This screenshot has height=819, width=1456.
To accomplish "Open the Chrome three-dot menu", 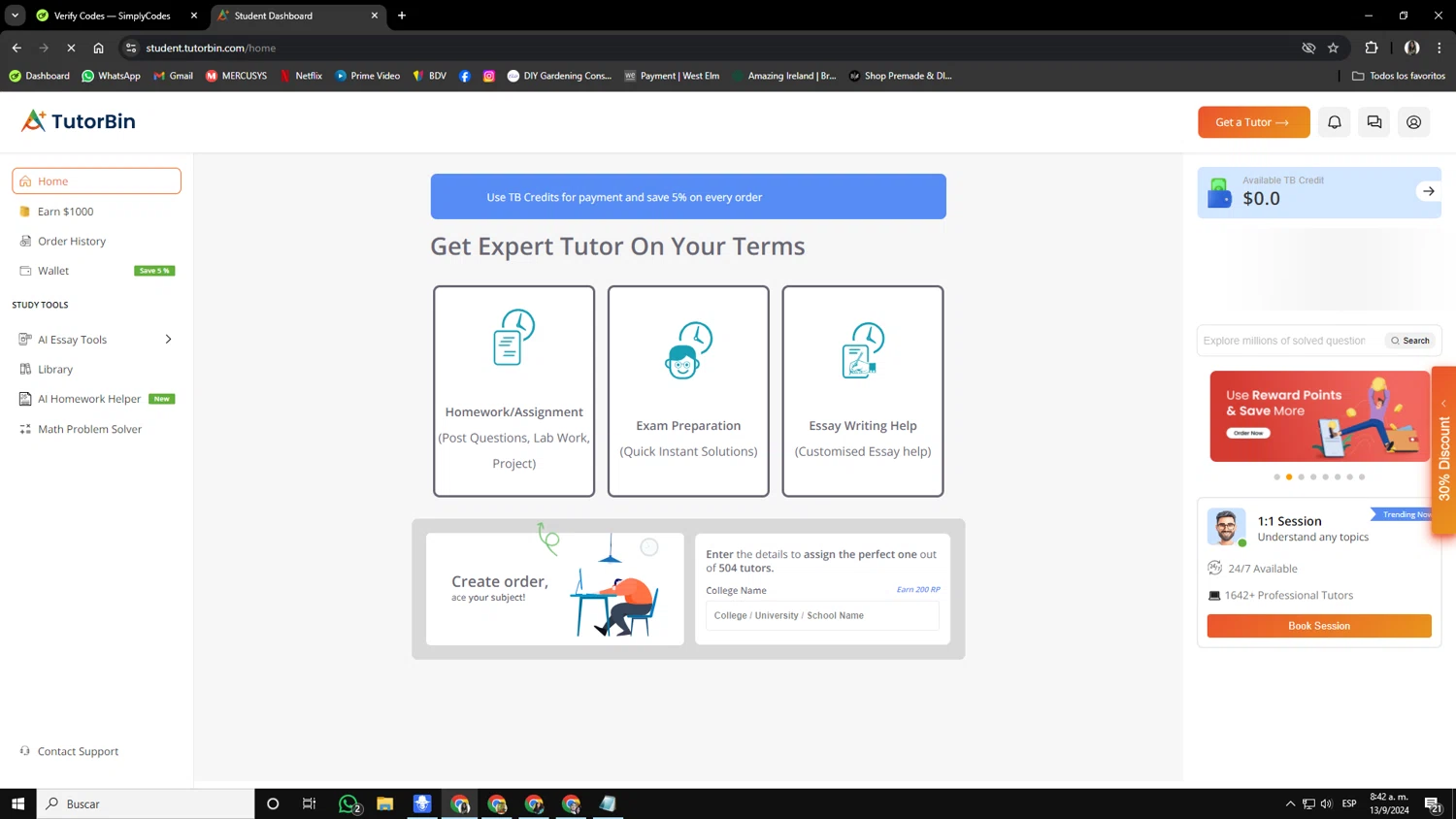I will [x=1439, y=48].
